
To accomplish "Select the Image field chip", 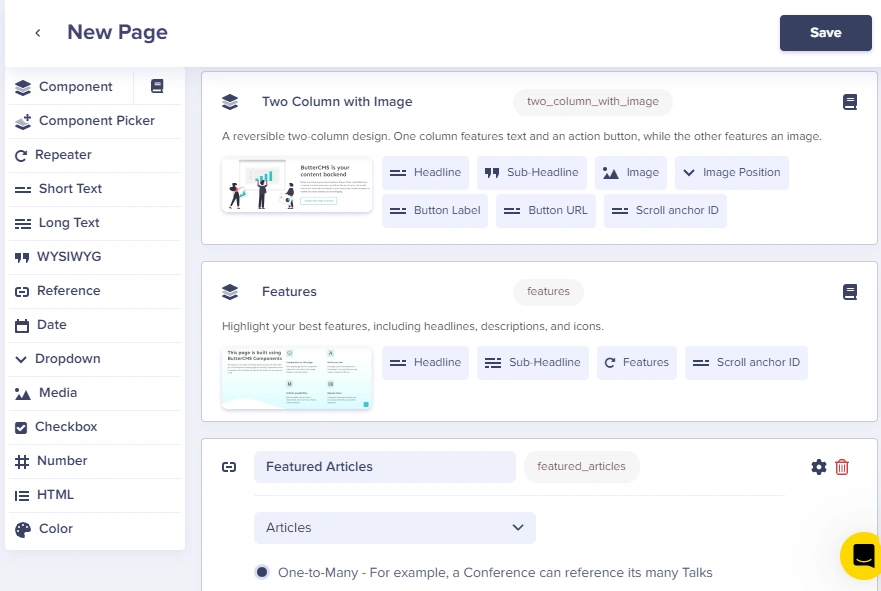I will (630, 172).
